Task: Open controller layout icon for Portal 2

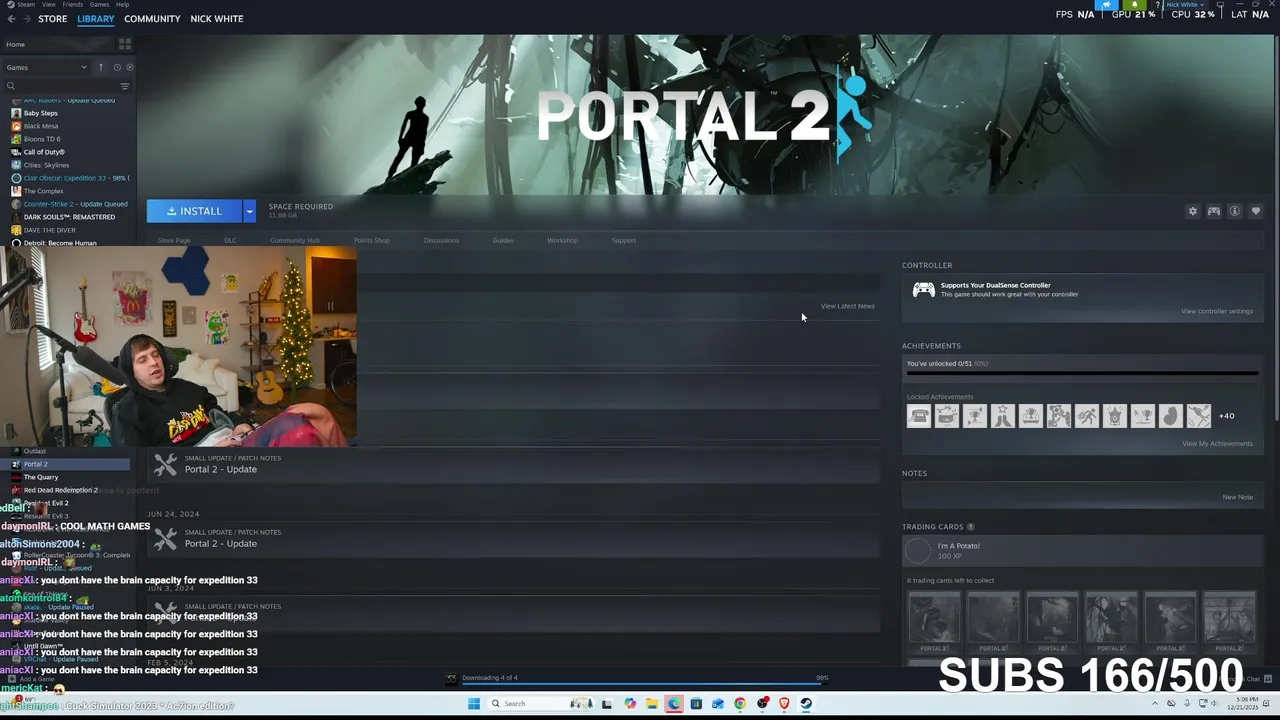Action: click(1213, 211)
